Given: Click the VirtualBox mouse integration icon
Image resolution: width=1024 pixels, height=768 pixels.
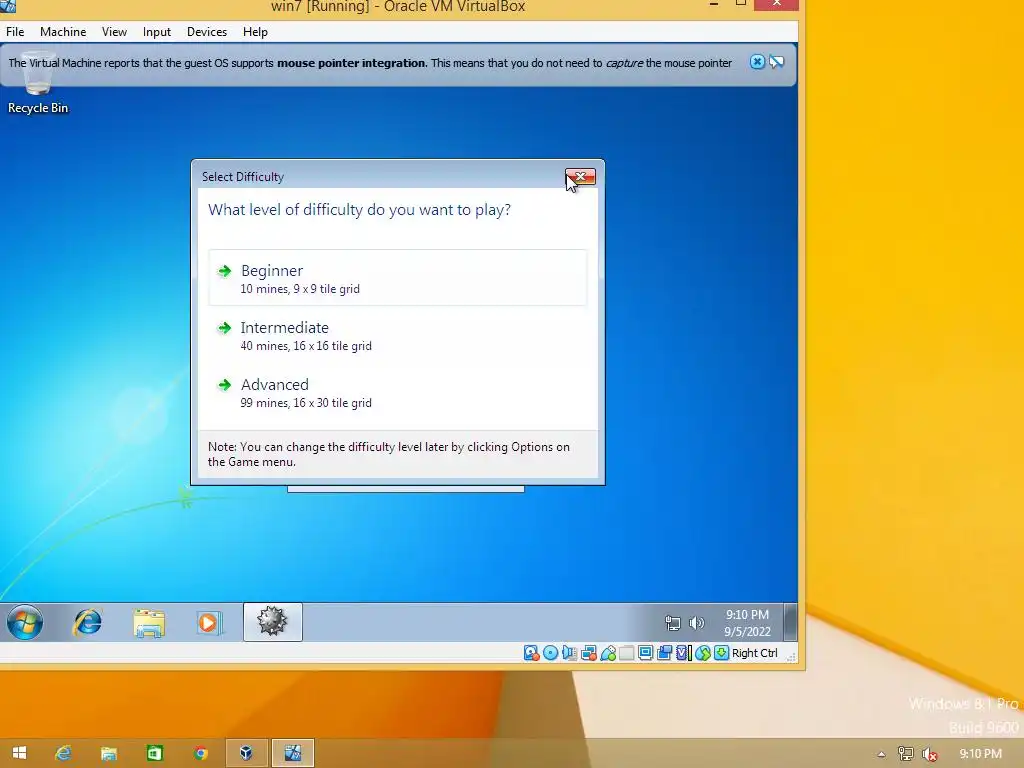Looking at the screenshot, I should pyautogui.click(x=703, y=653).
